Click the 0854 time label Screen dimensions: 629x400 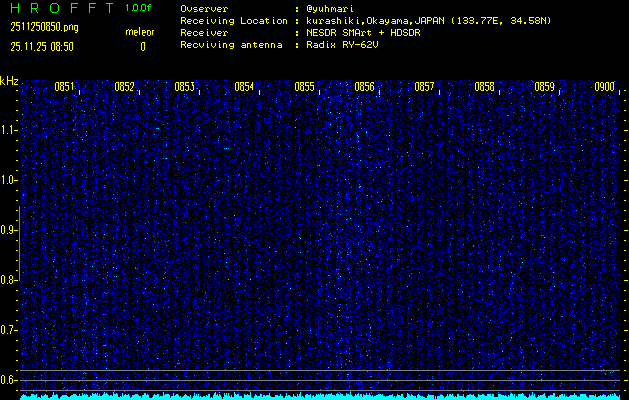(x=244, y=87)
